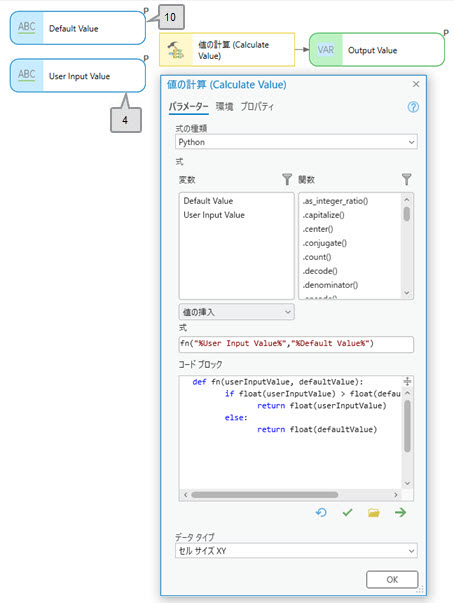This screenshot has height=603, width=454.
Task: Click the green checkmark verify icon
Action: point(348,512)
